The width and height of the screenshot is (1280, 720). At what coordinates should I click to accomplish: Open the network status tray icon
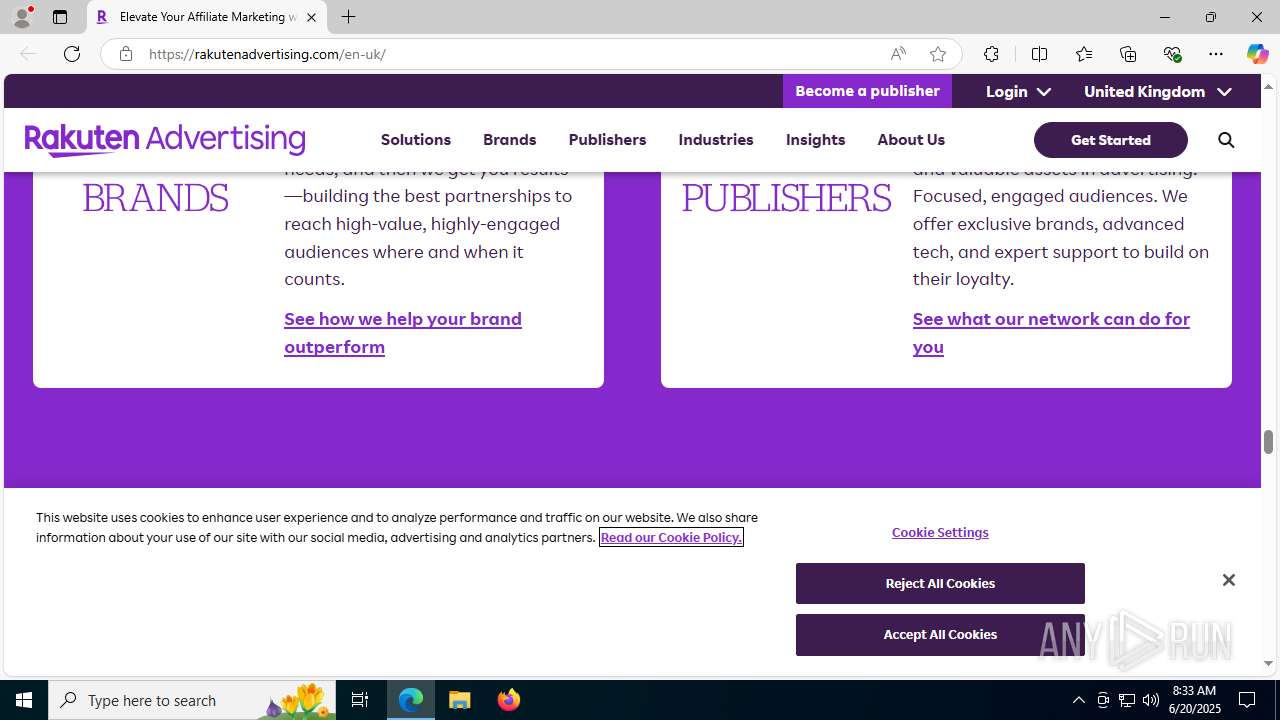(x=1127, y=700)
